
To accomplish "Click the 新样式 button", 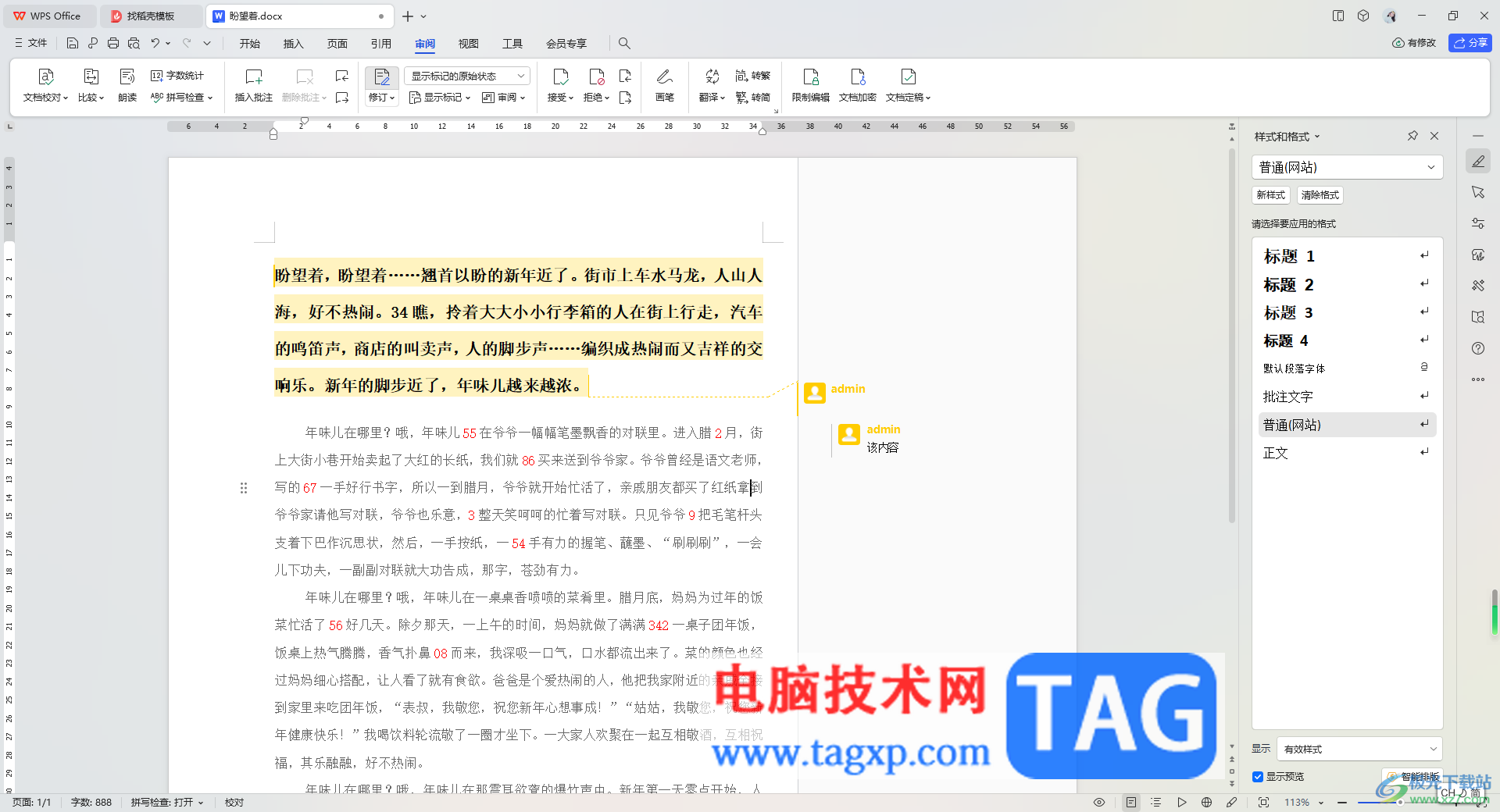I will click(1270, 195).
